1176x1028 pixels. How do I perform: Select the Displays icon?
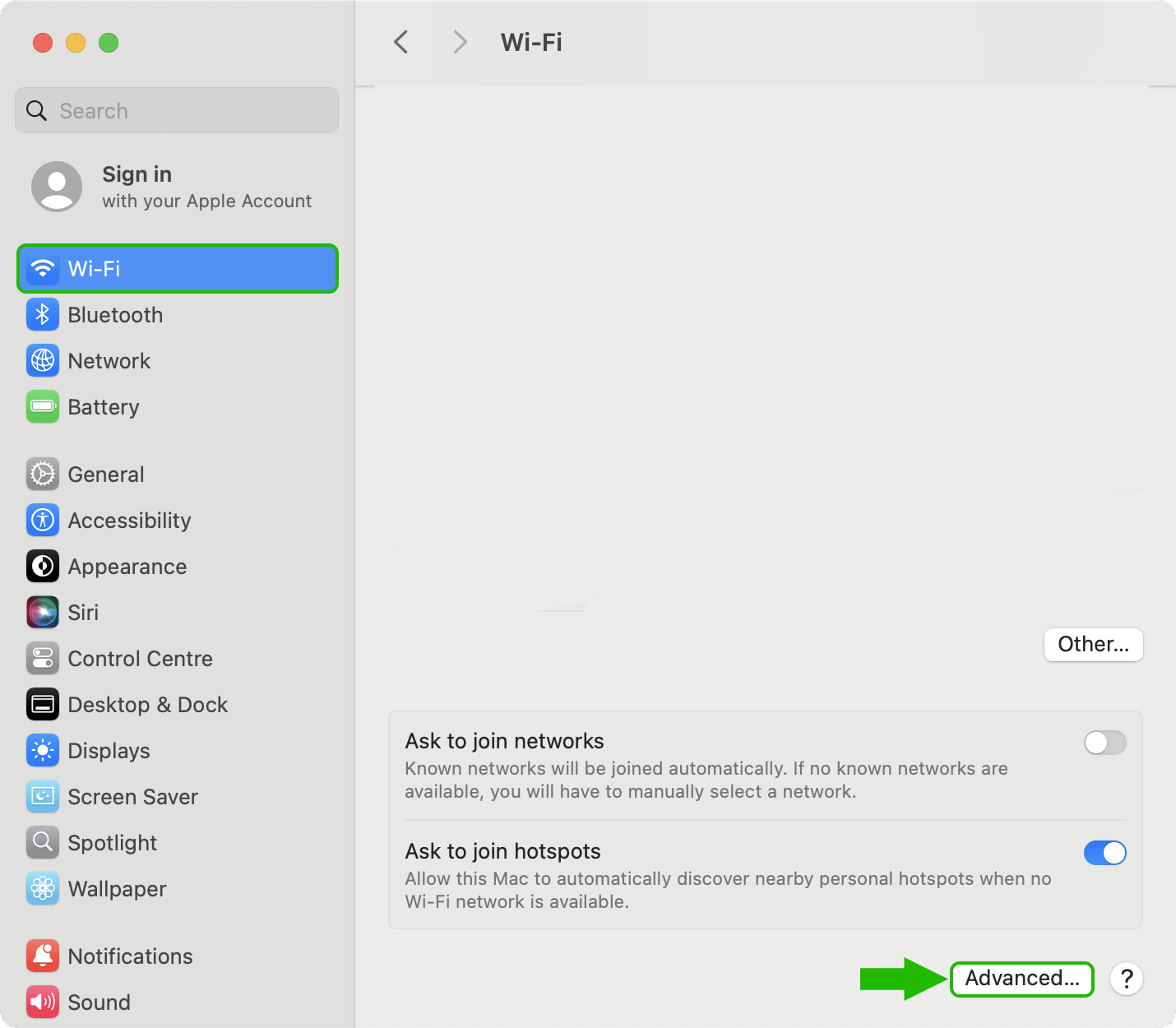pyautogui.click(x=43, y=751)
